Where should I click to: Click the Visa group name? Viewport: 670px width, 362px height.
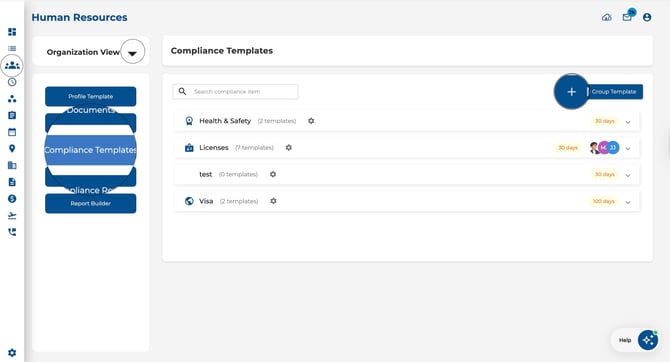[206, 201]
